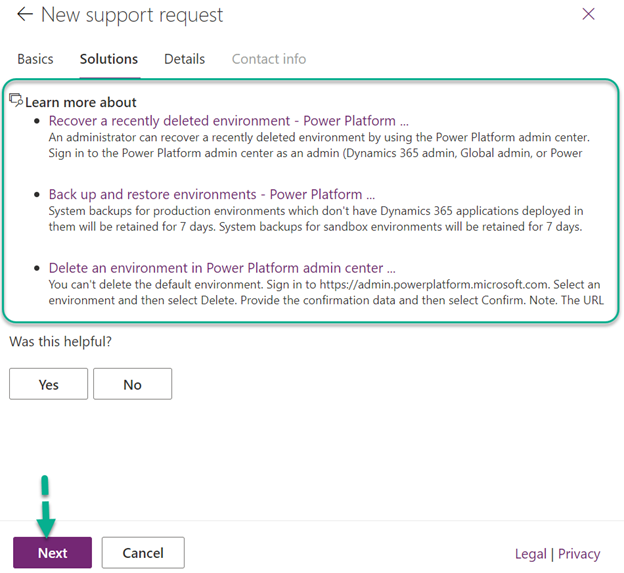
Task: Open Back up and restore environments link
Action: pos(212,194)
